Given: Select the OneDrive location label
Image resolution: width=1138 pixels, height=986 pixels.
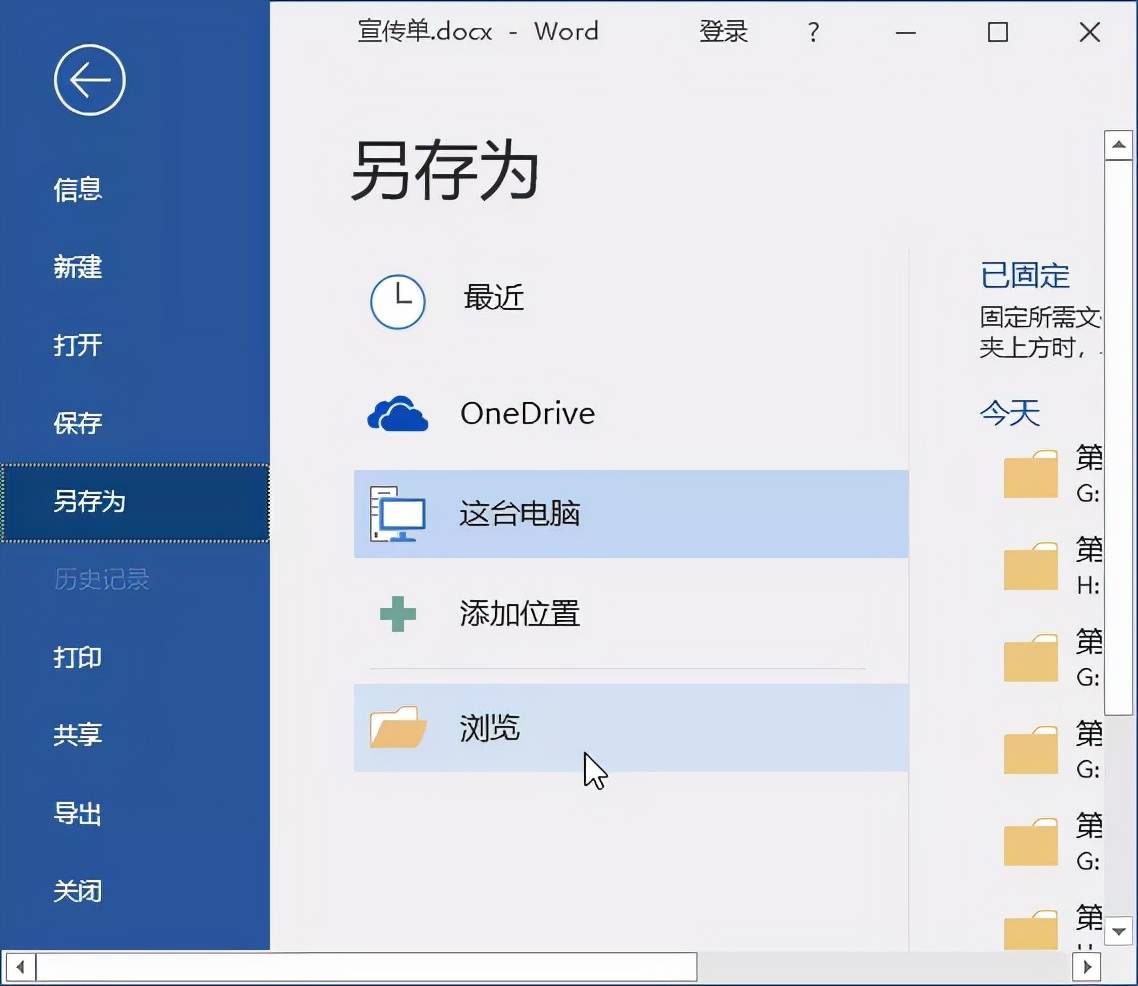Looking at the screenshot, I should coord(528,414).
